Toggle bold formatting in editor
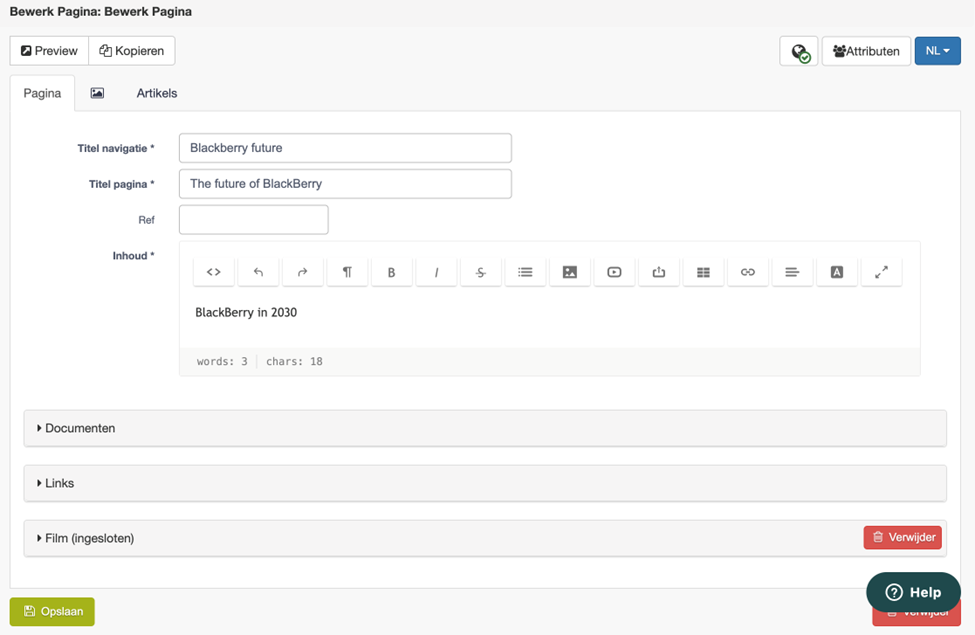The height and width of the screenshot is (635, 975). (x=392, y=272)
